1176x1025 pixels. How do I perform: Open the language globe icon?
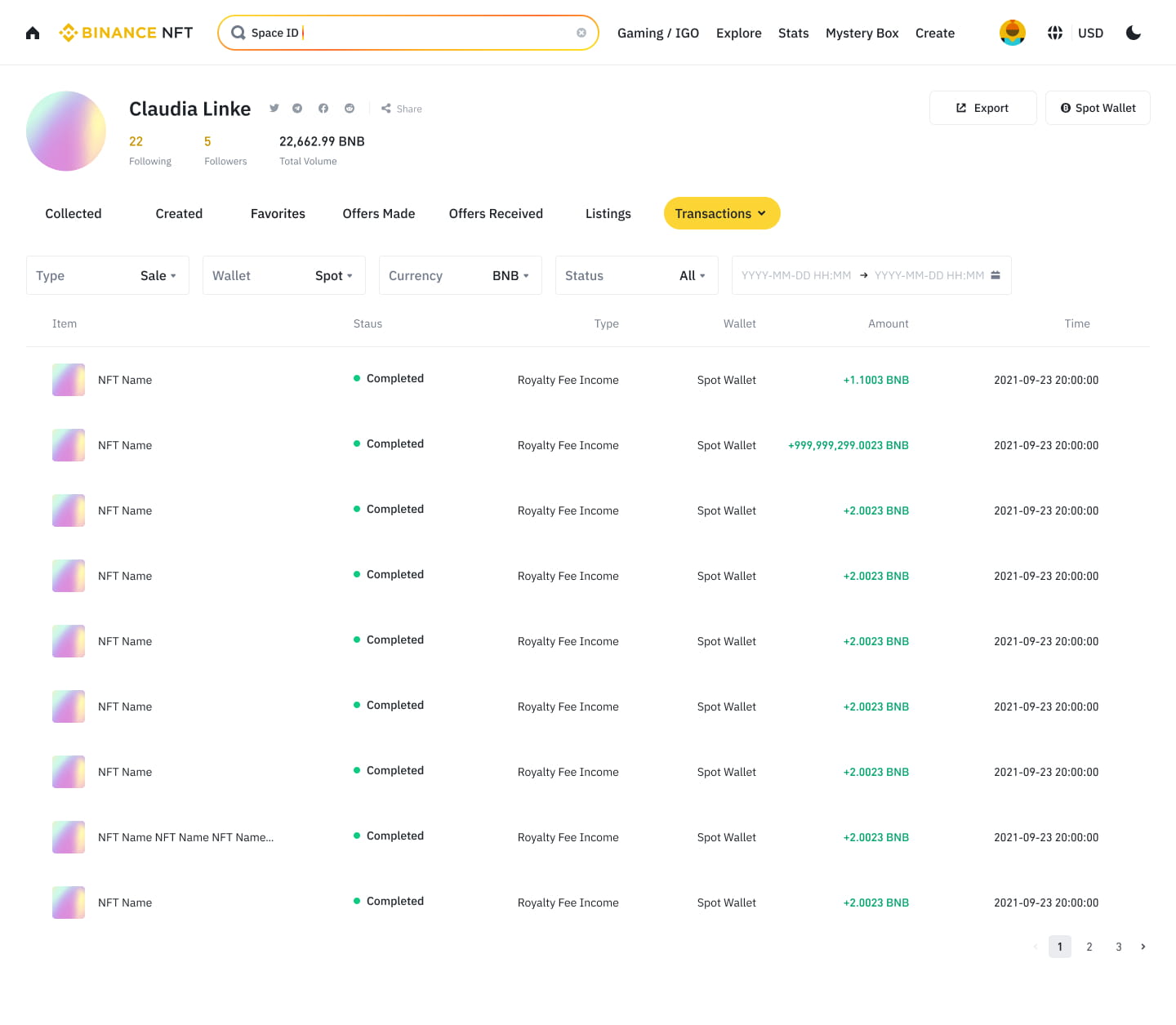click(x=1055, y=33)
